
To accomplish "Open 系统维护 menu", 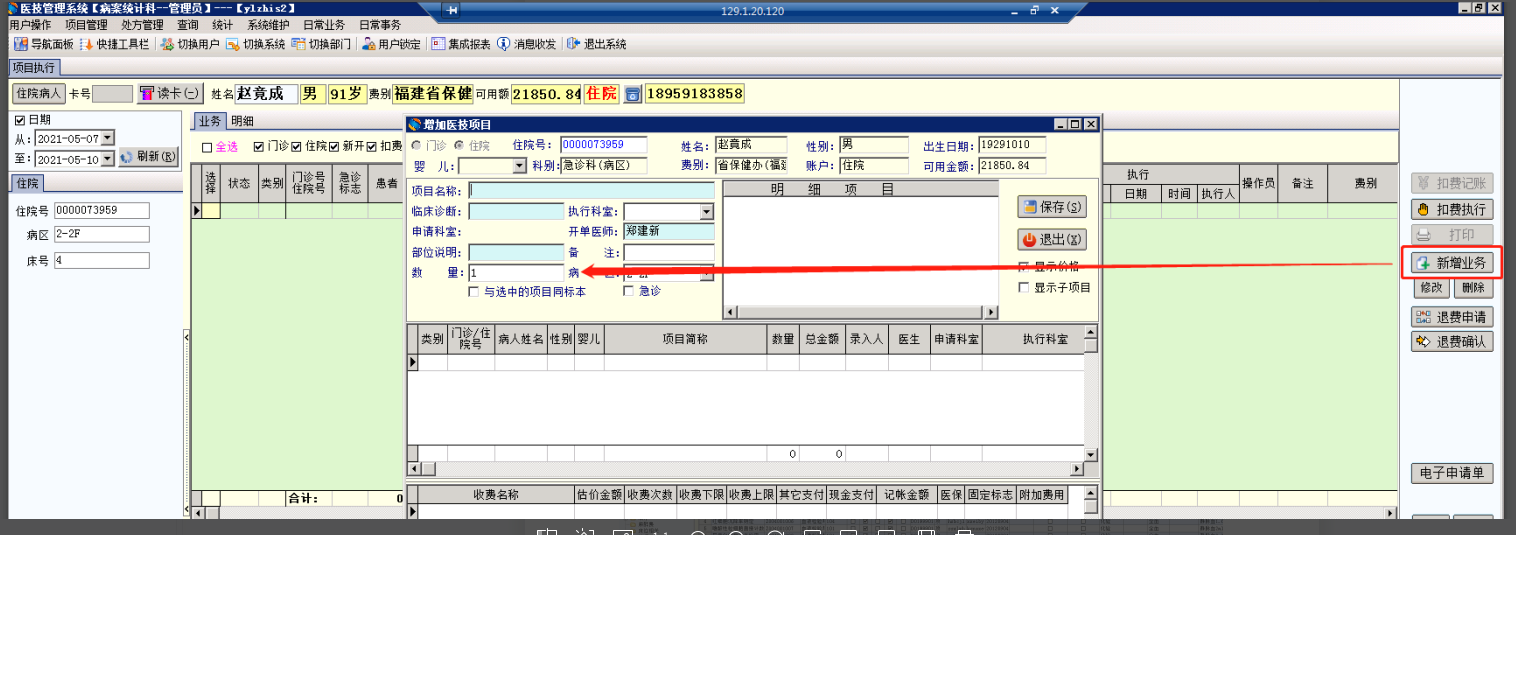I will tap(269, 25).
